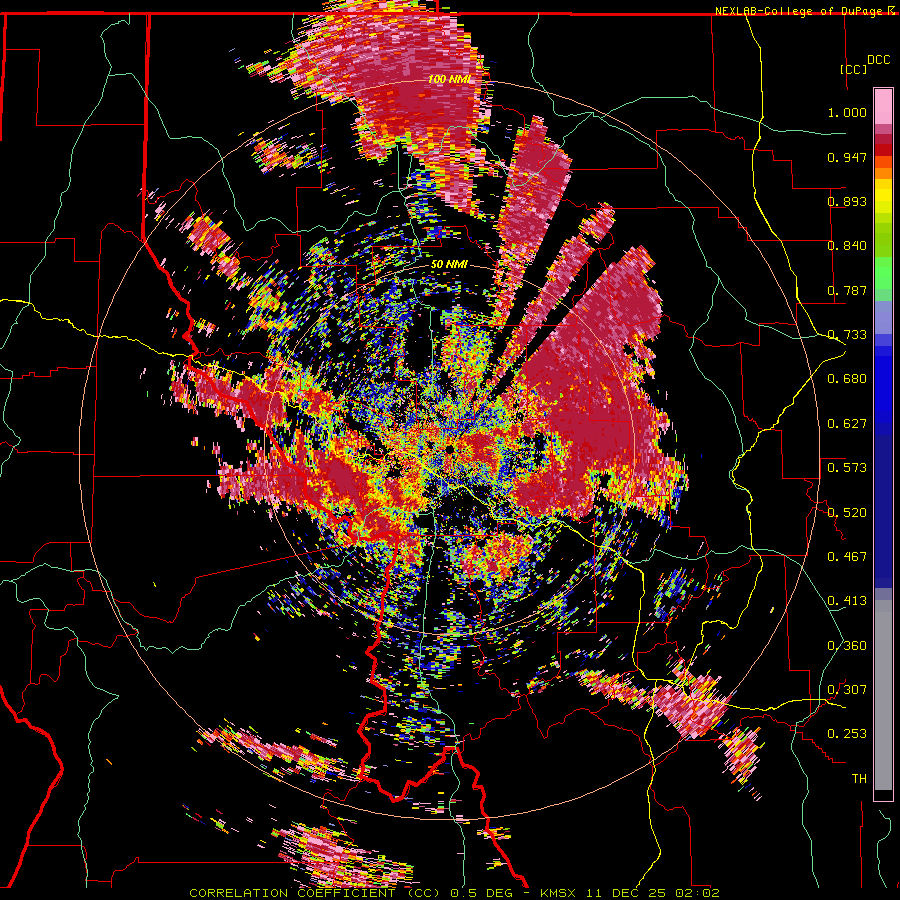Viewport: 900px width, 900px height.
Task: Click the 0.253 scale value
Action: click(x=847, y=734)
